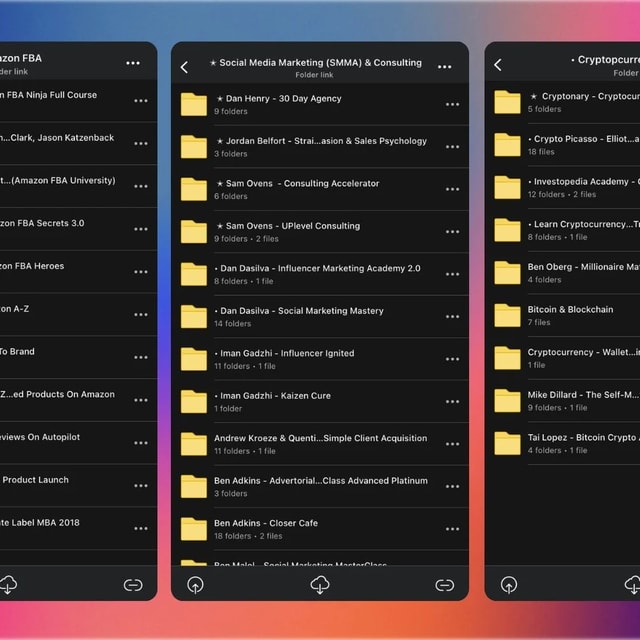The width and height of the screenshot is (640, 640).
Task: Open options for Amazon FBA Heroes row
Action: [141, 272]
